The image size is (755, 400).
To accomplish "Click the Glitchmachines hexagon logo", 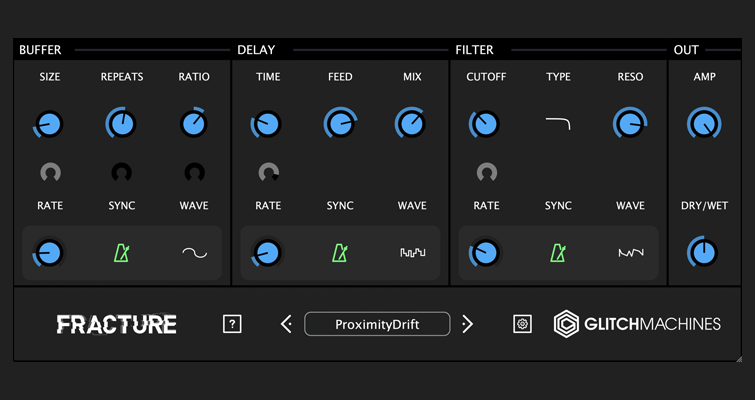I will point(567,324).
